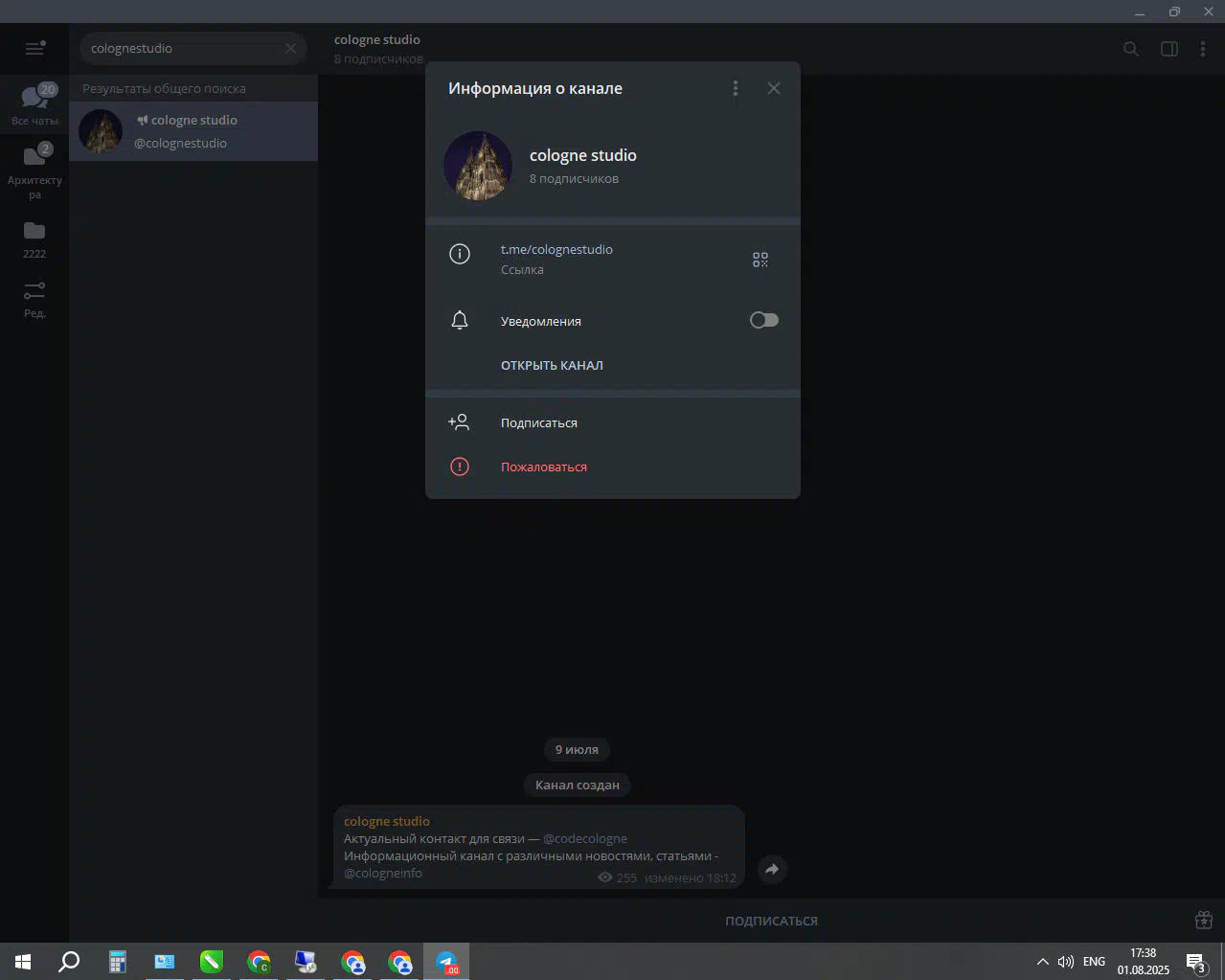The width and height of the screenshot is (1225, 980).
Task: Click the add-member subscribe icon
Action: coord(459,422)
